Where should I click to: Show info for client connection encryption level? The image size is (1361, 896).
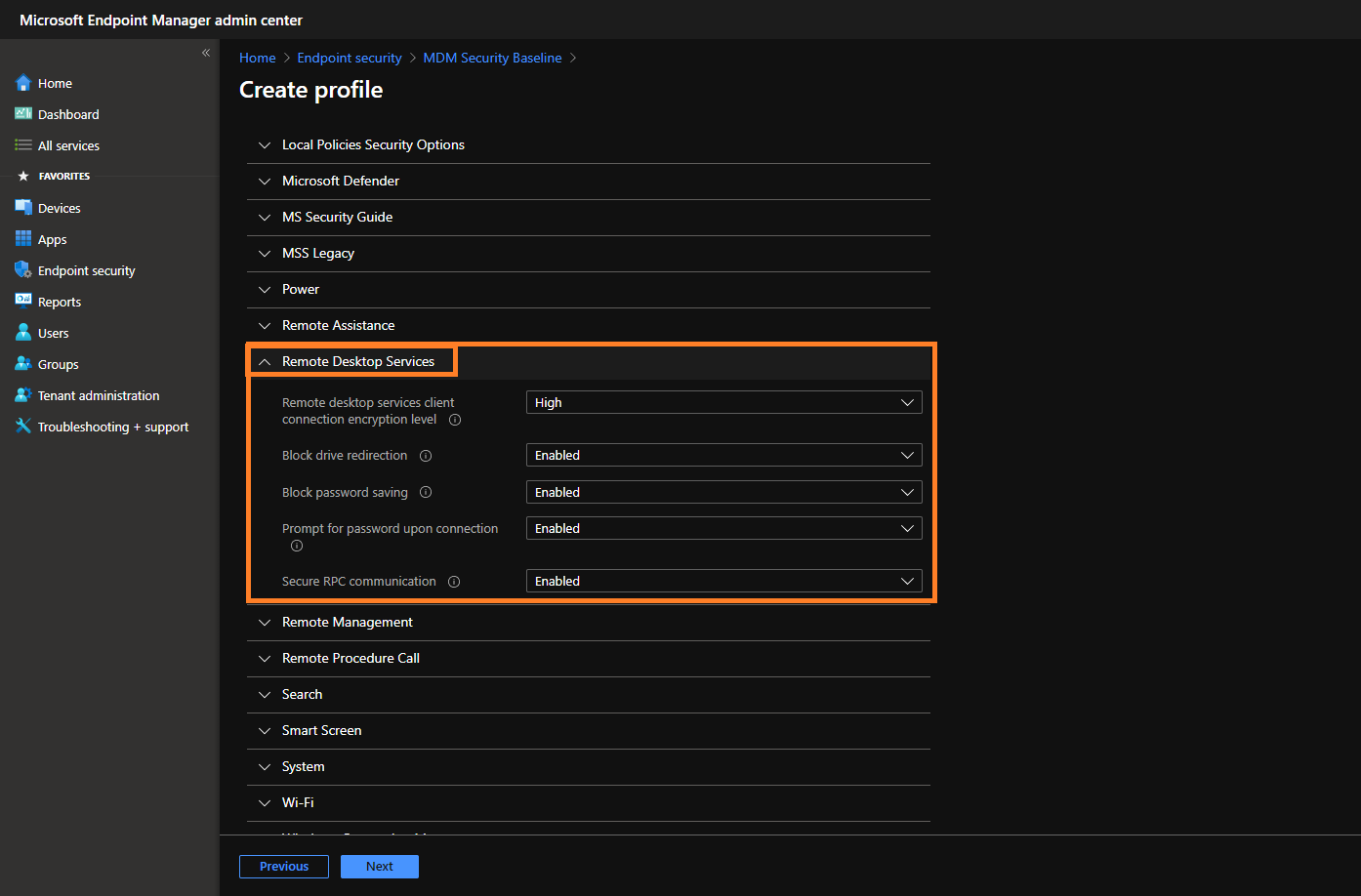point(455,420)
